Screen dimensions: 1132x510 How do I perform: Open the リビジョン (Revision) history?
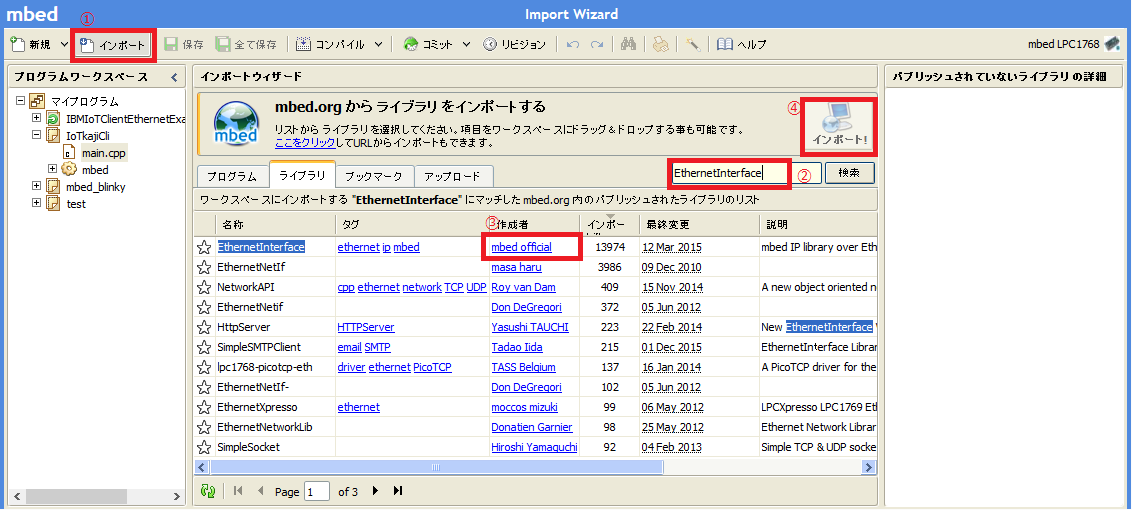(515, 45)
